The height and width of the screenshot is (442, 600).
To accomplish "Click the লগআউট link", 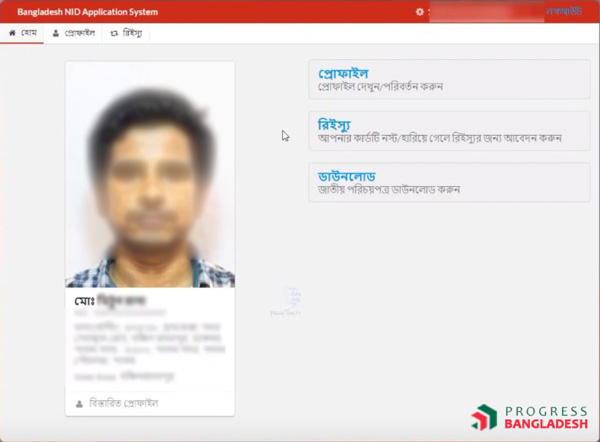I will [564, 11].
